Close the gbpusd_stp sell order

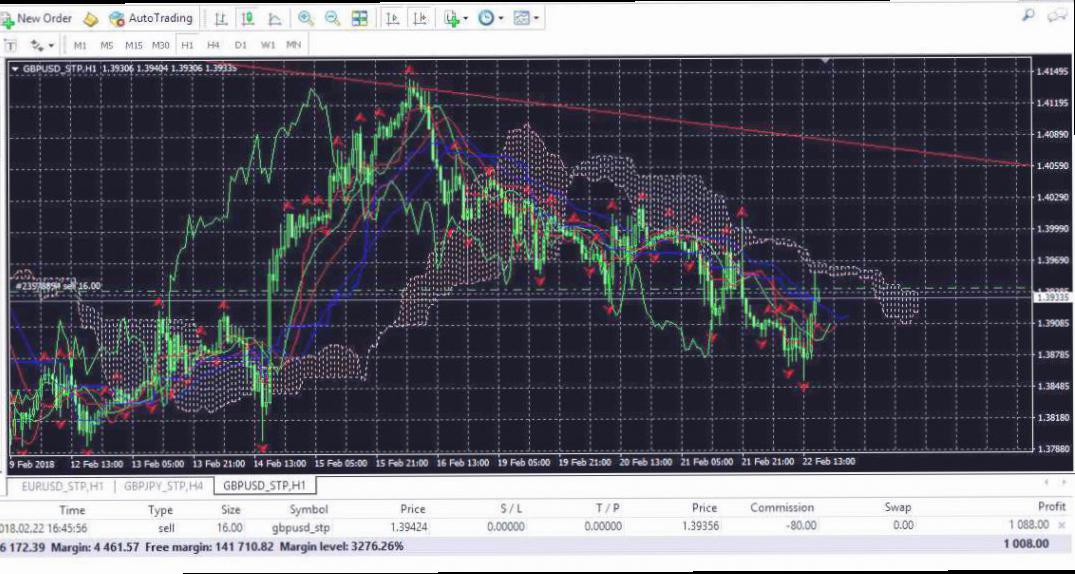1062,525
